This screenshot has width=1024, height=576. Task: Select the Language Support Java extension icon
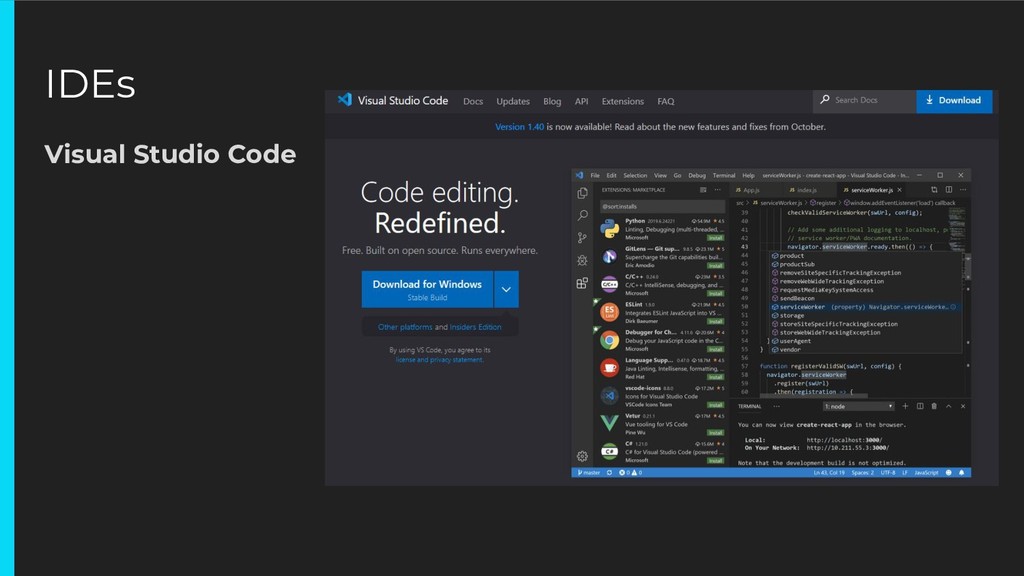(x=609, y=368)
